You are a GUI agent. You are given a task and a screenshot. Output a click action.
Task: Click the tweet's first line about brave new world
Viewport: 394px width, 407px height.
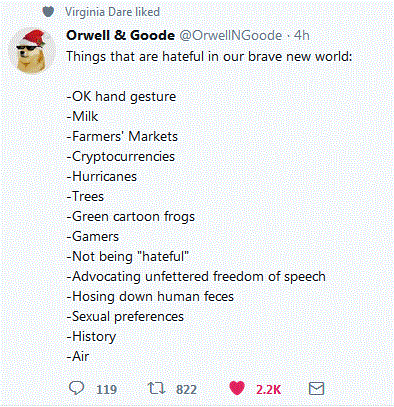(209, 56)
